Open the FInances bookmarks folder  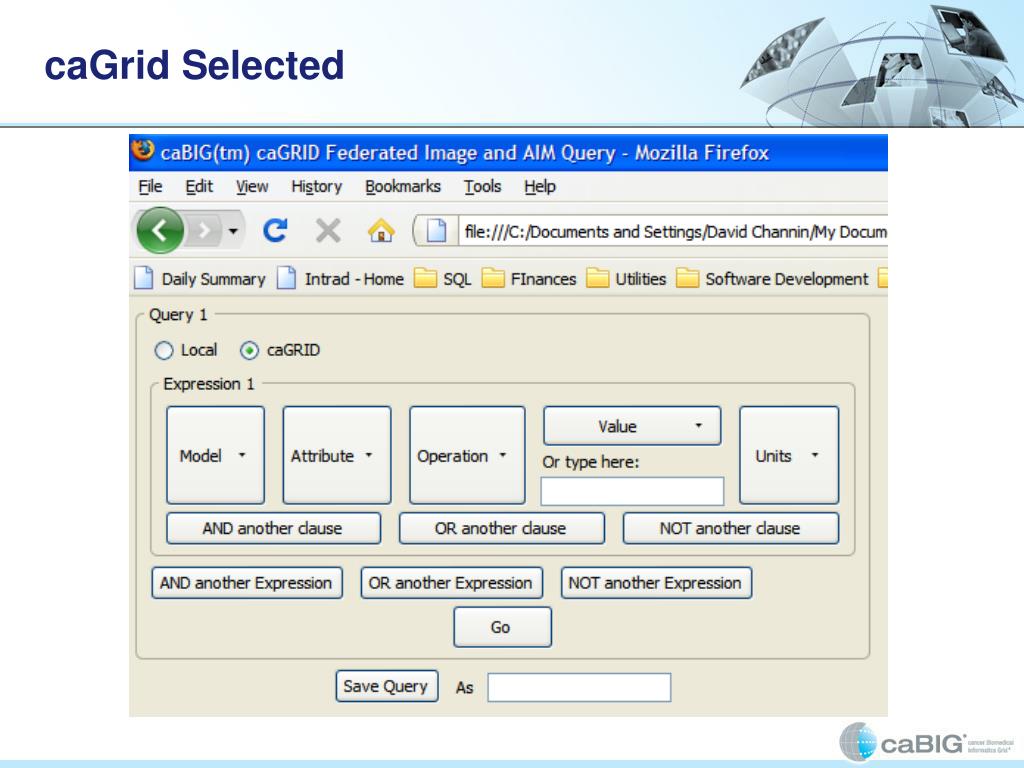529,279
